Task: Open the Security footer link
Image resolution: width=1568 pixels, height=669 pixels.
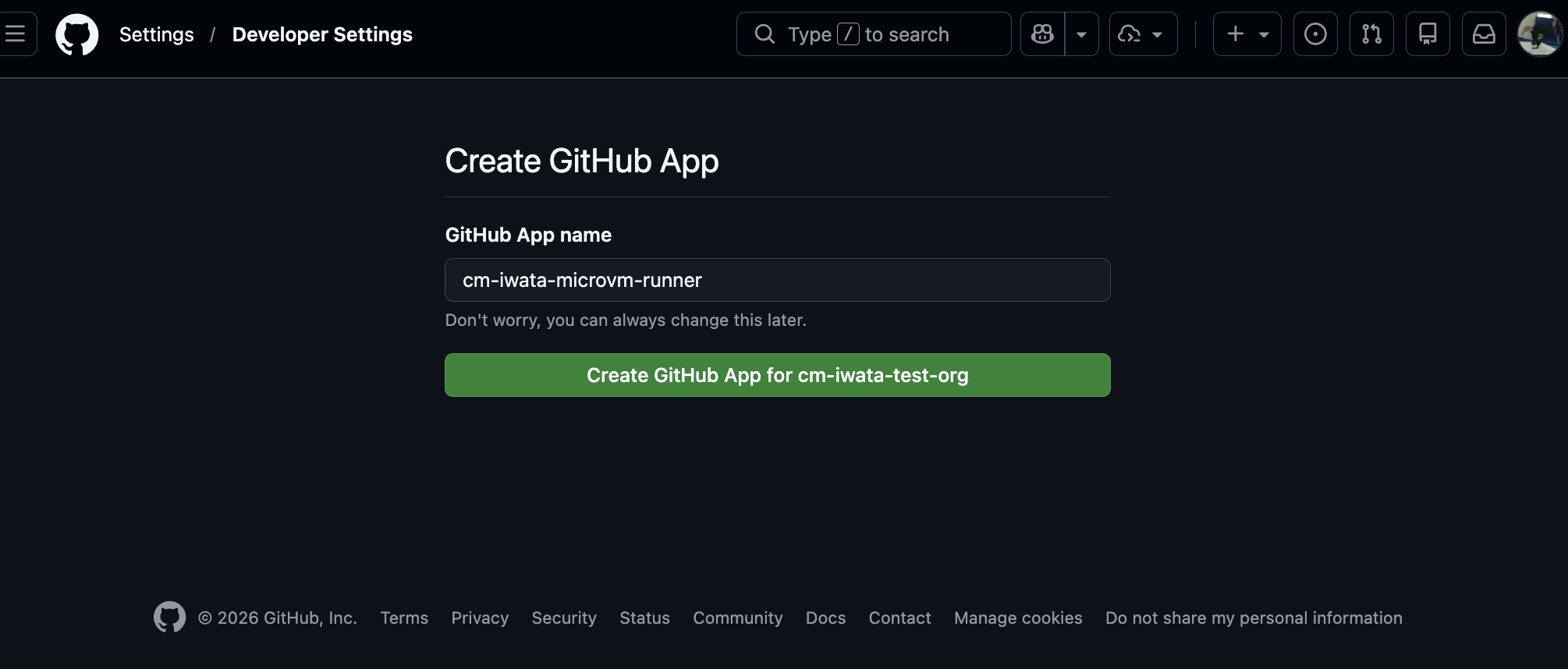Action: point(564,618)
